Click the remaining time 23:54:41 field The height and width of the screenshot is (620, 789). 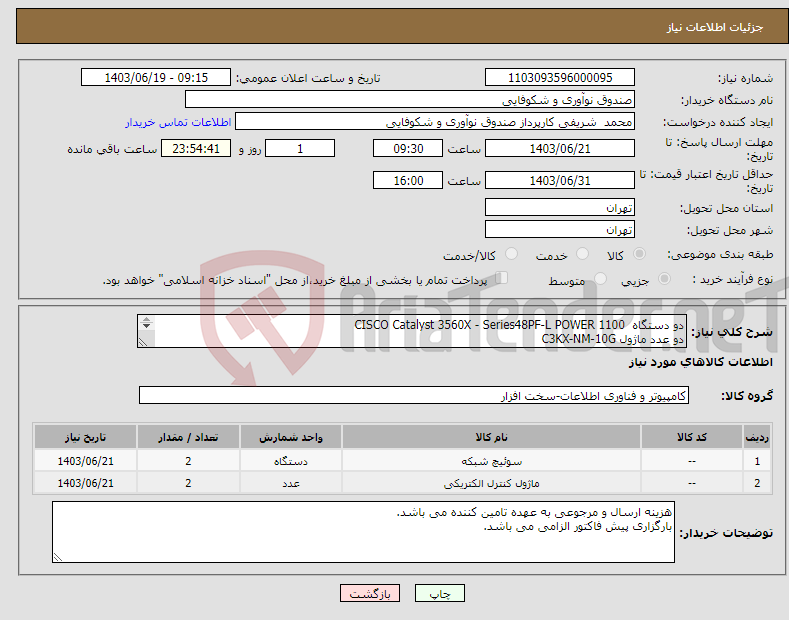(x=196, y=148)
